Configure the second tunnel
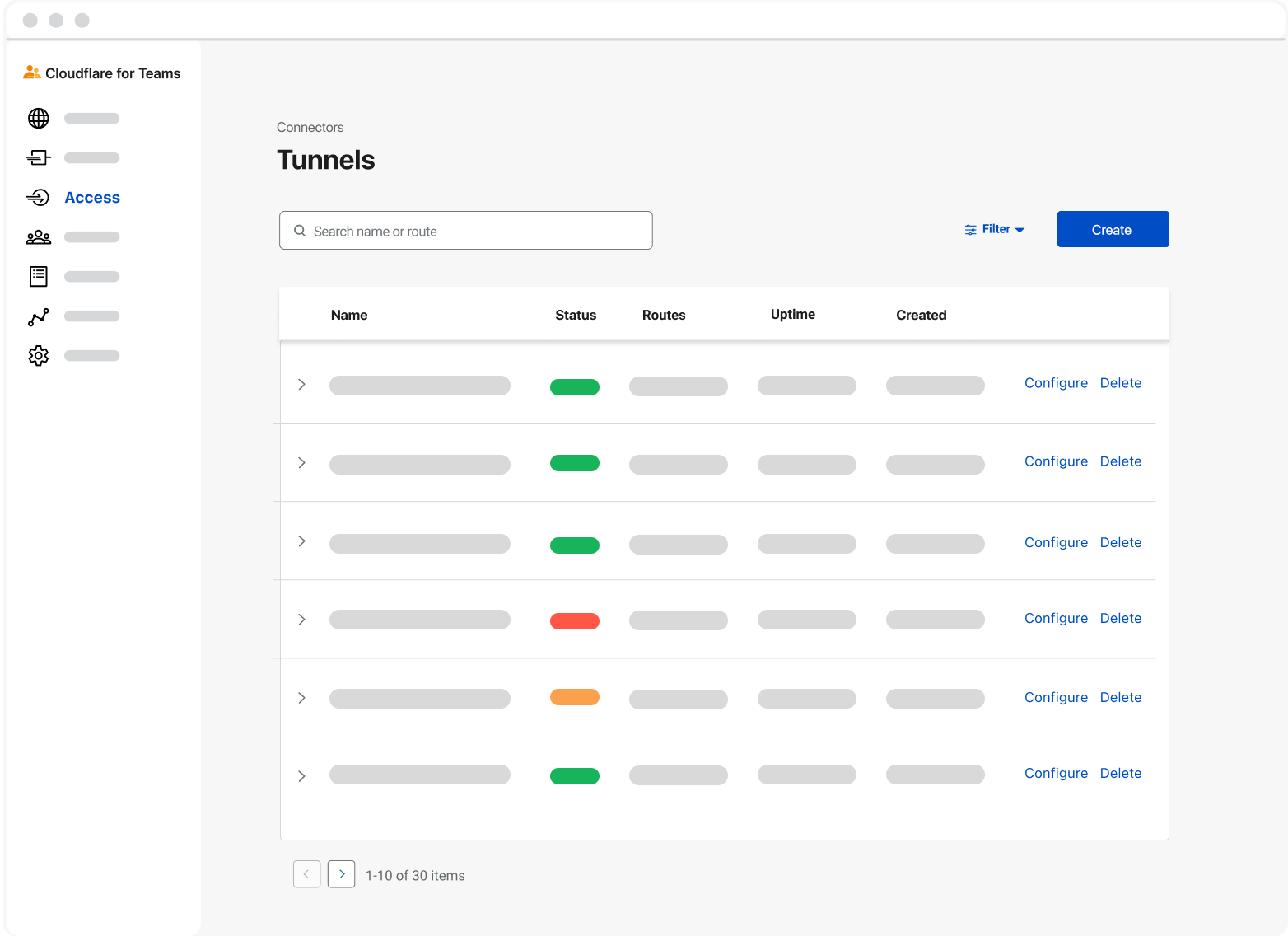Image resolution: width=1288 pixels, height=936 pixels. tap(1056, 461)
